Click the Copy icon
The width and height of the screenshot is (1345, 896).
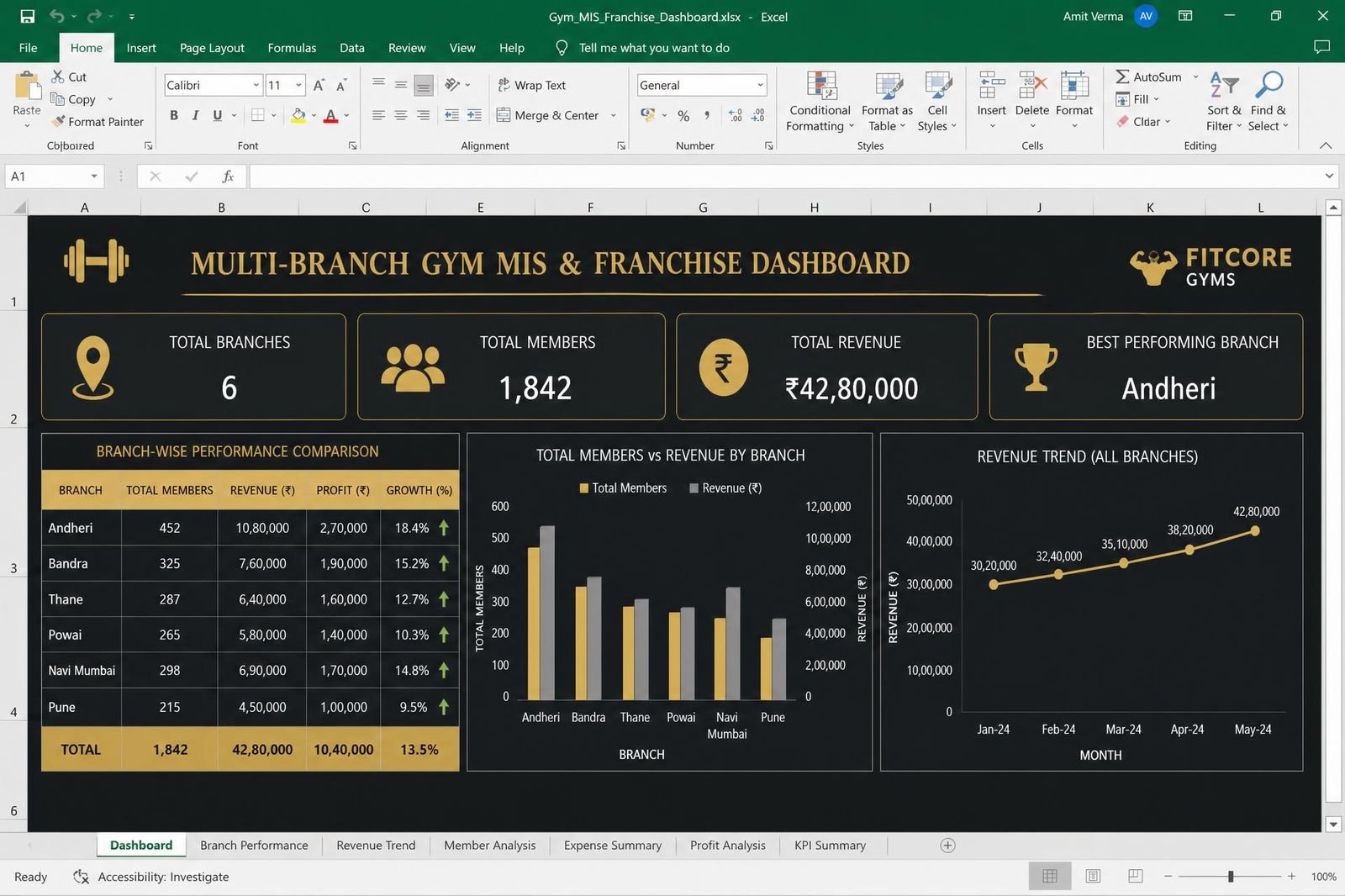[x=57, y=99]
